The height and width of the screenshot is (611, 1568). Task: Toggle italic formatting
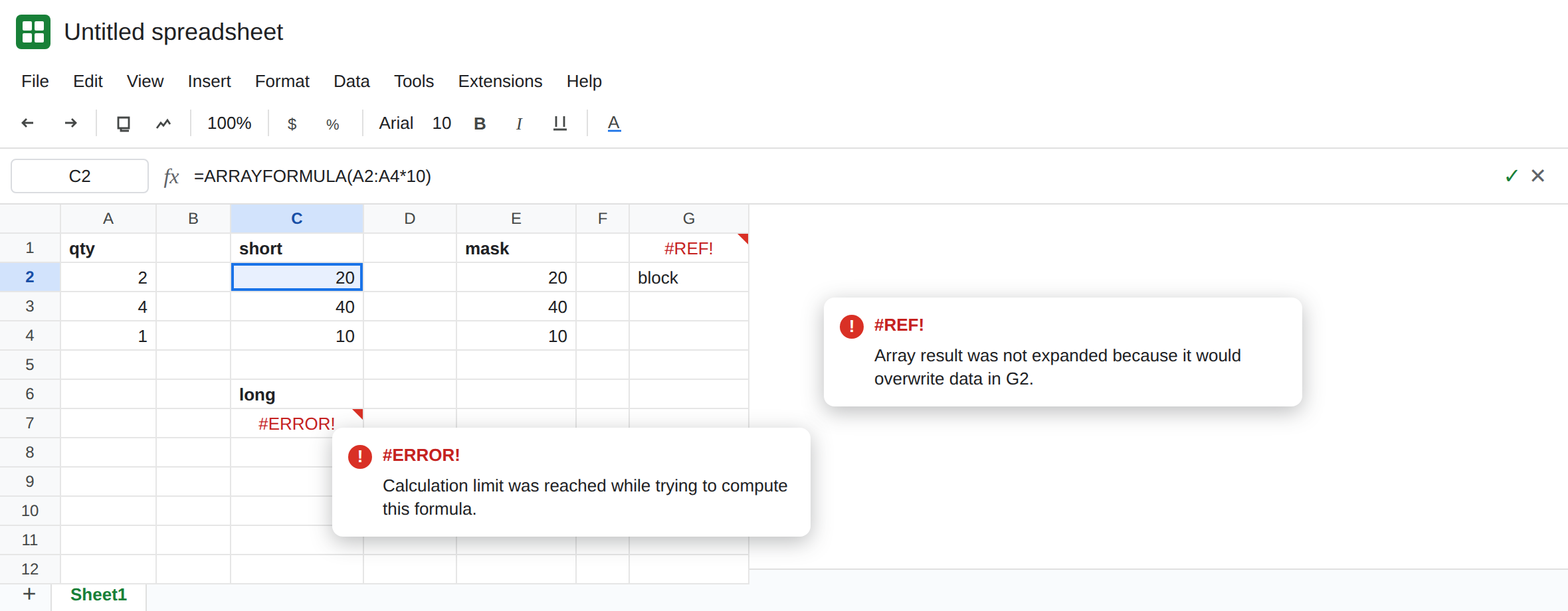(519, 124)
